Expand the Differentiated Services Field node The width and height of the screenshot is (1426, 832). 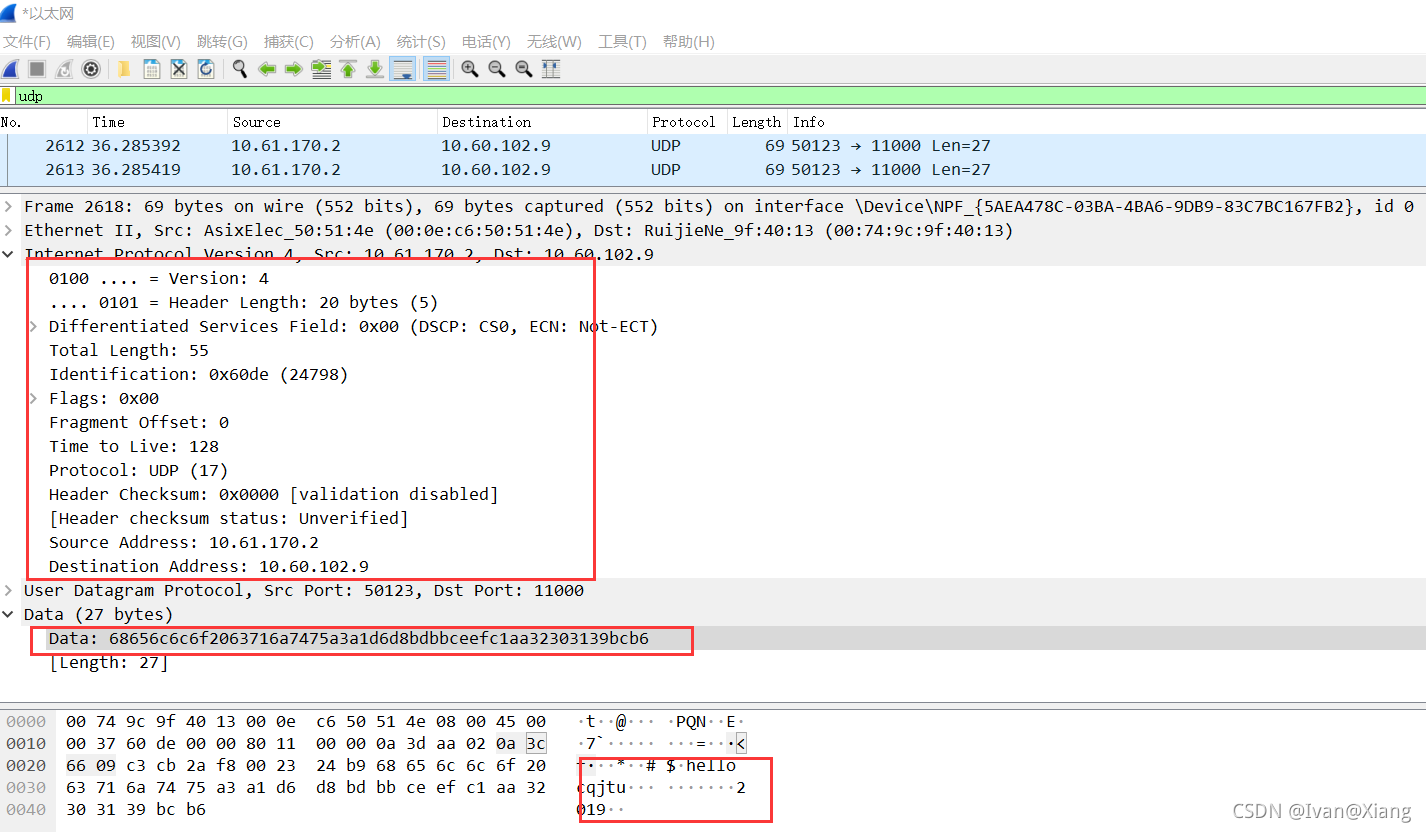pos(34,327)
